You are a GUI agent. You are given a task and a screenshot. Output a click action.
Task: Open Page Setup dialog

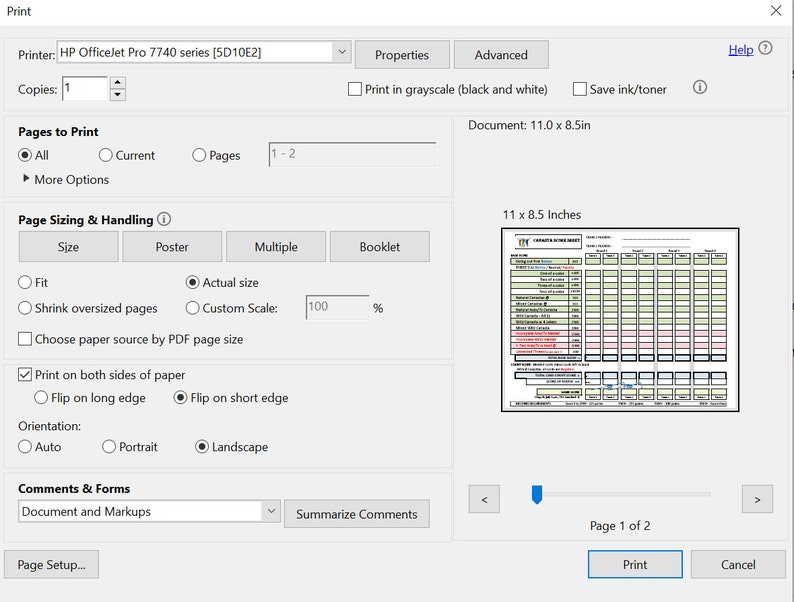[52, 565]
